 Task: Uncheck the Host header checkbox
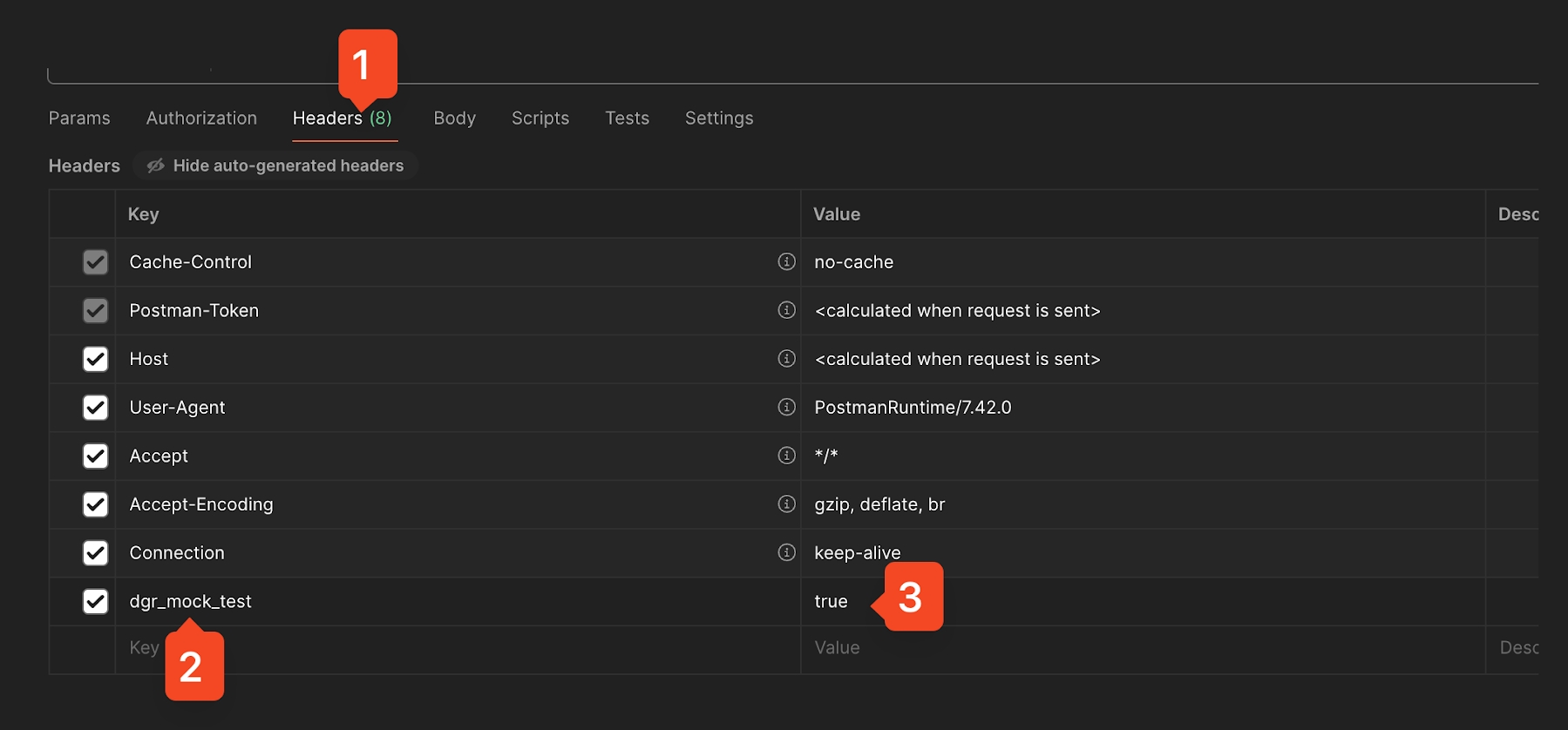coord(95,359)
